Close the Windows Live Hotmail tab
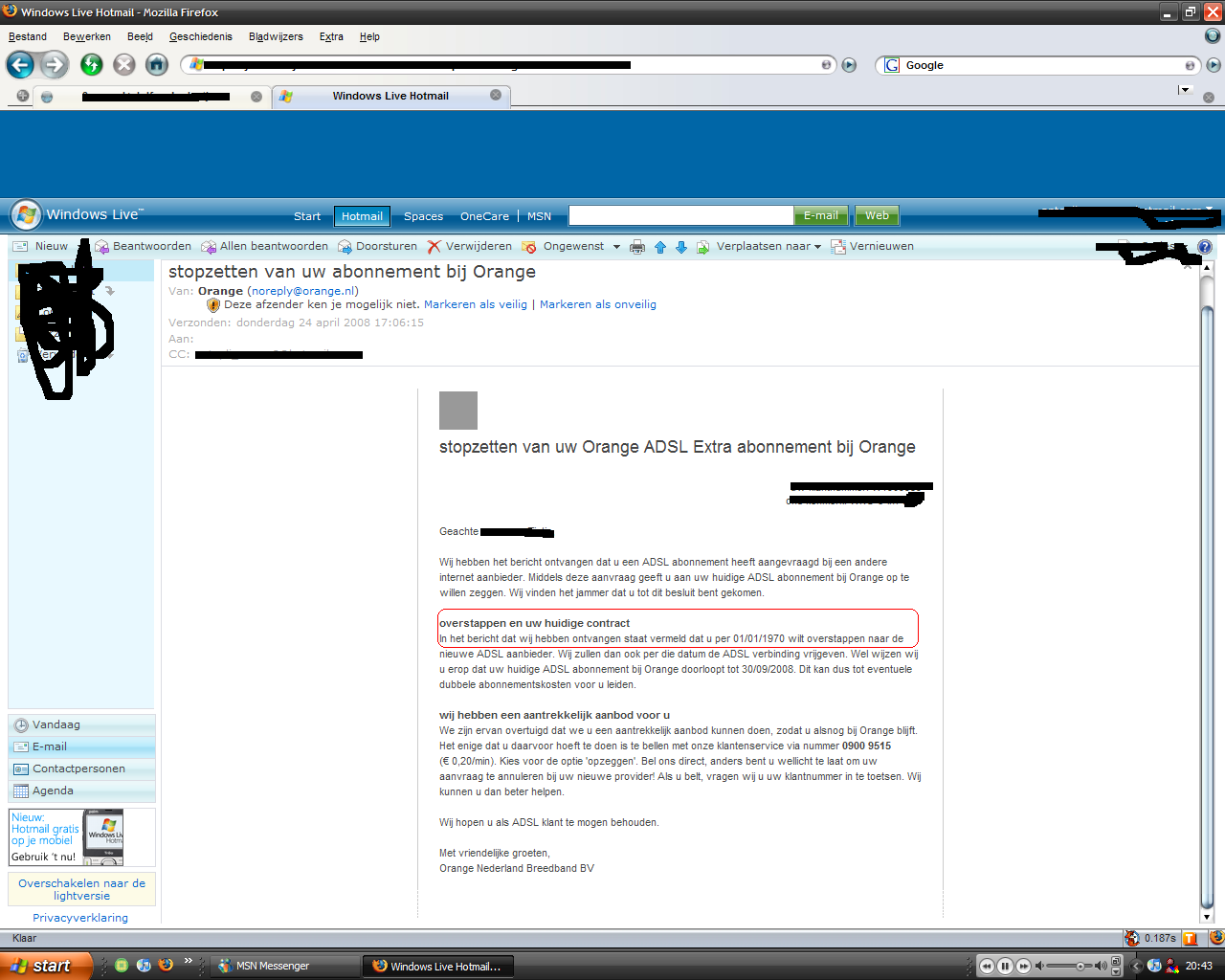The width and height of the screenshot is (1225, 980). 496,95
